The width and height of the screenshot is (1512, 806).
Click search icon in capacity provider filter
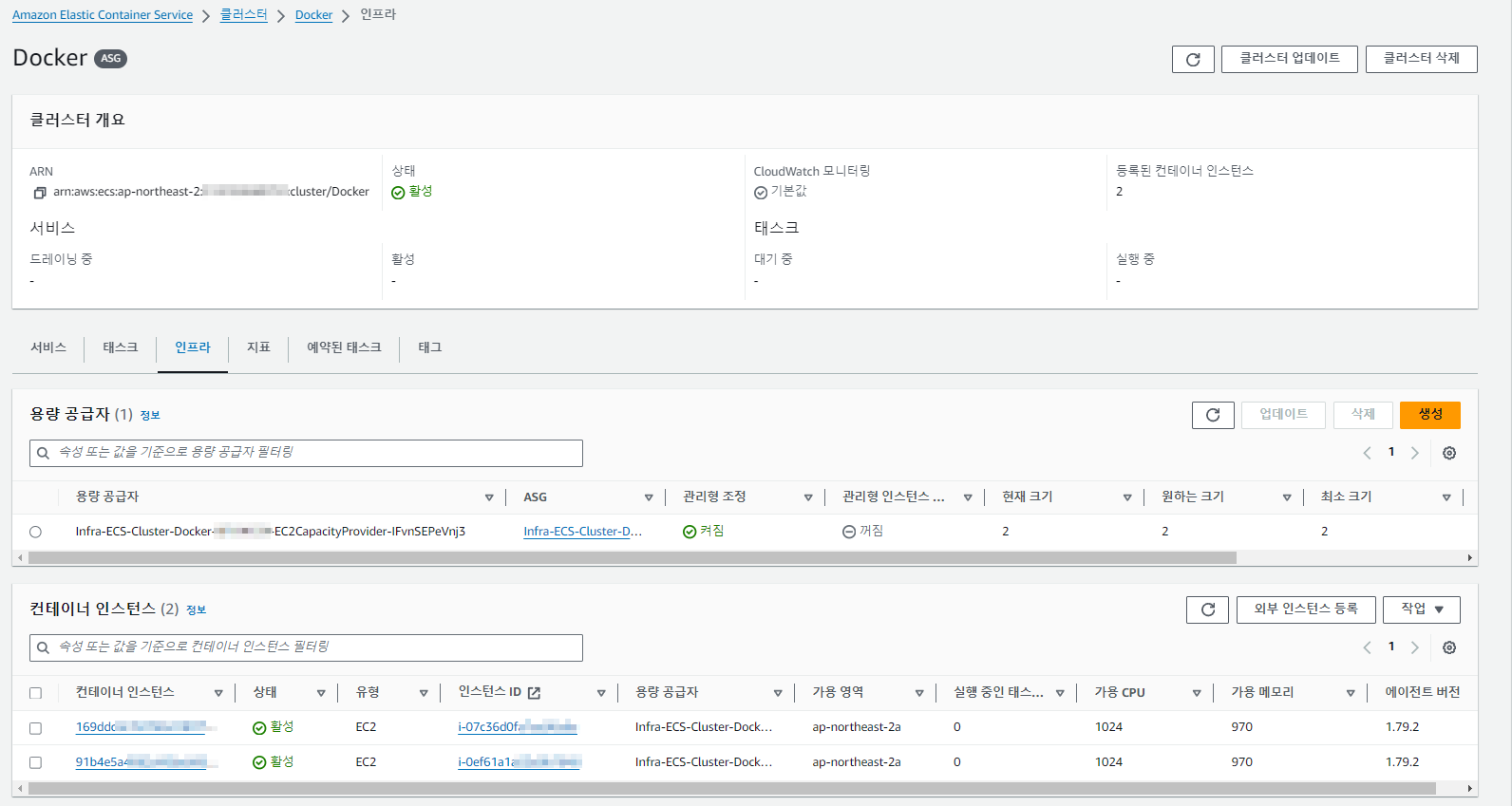point(43,453)
